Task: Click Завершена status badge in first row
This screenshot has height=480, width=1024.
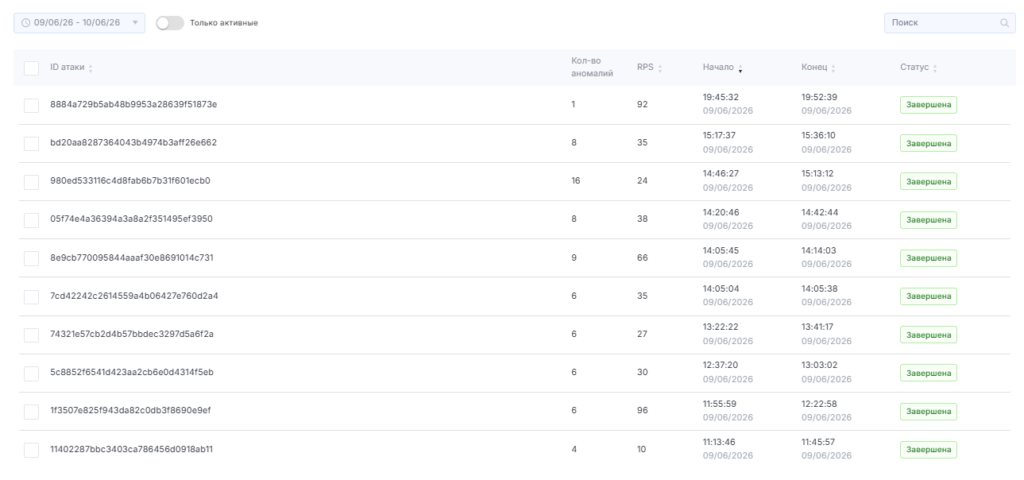Action: pyautogui.click(x=928, y=105)
